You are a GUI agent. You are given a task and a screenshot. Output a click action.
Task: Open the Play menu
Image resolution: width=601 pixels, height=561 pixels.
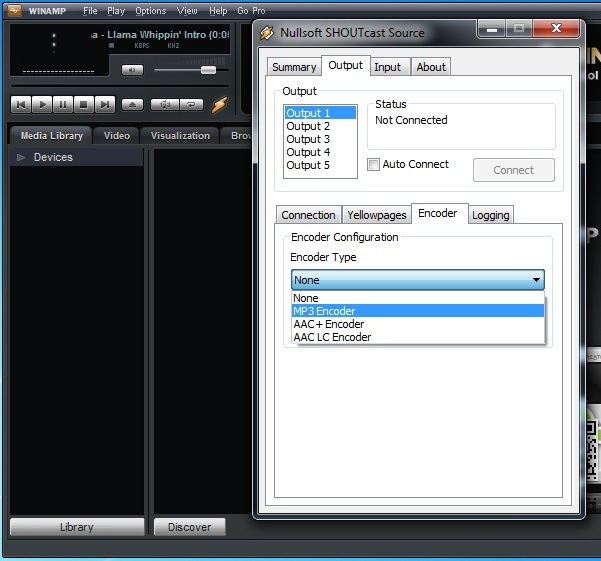coord(116,11)
